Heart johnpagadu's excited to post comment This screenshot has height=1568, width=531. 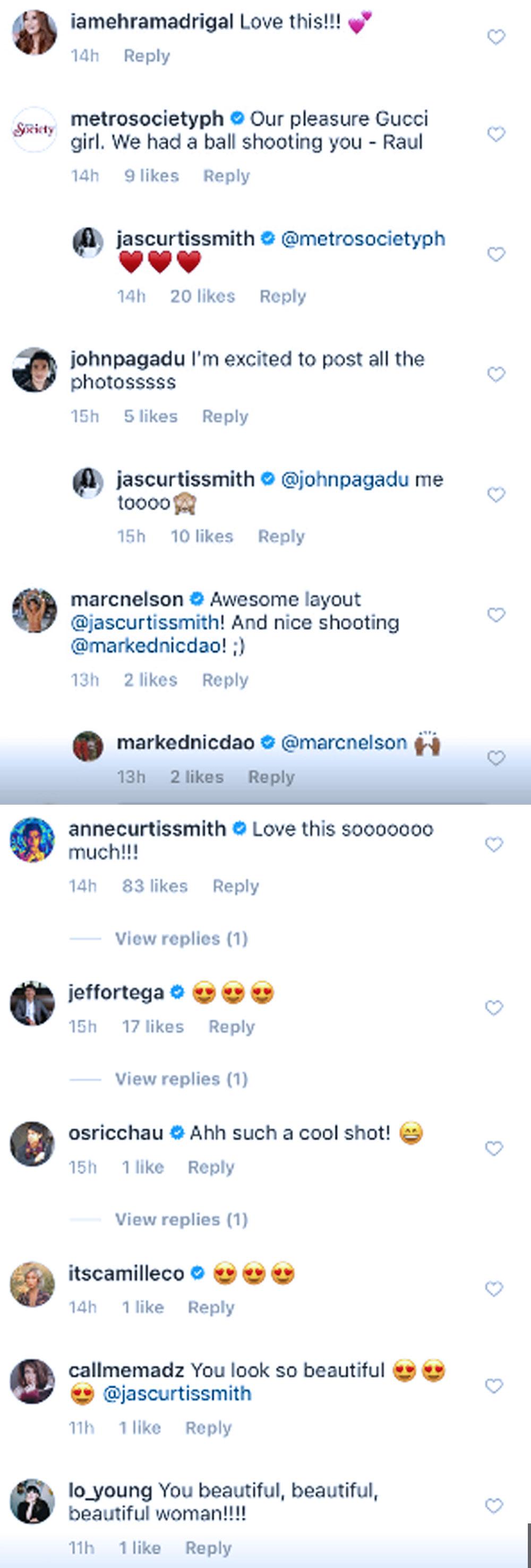click(496, 374)
